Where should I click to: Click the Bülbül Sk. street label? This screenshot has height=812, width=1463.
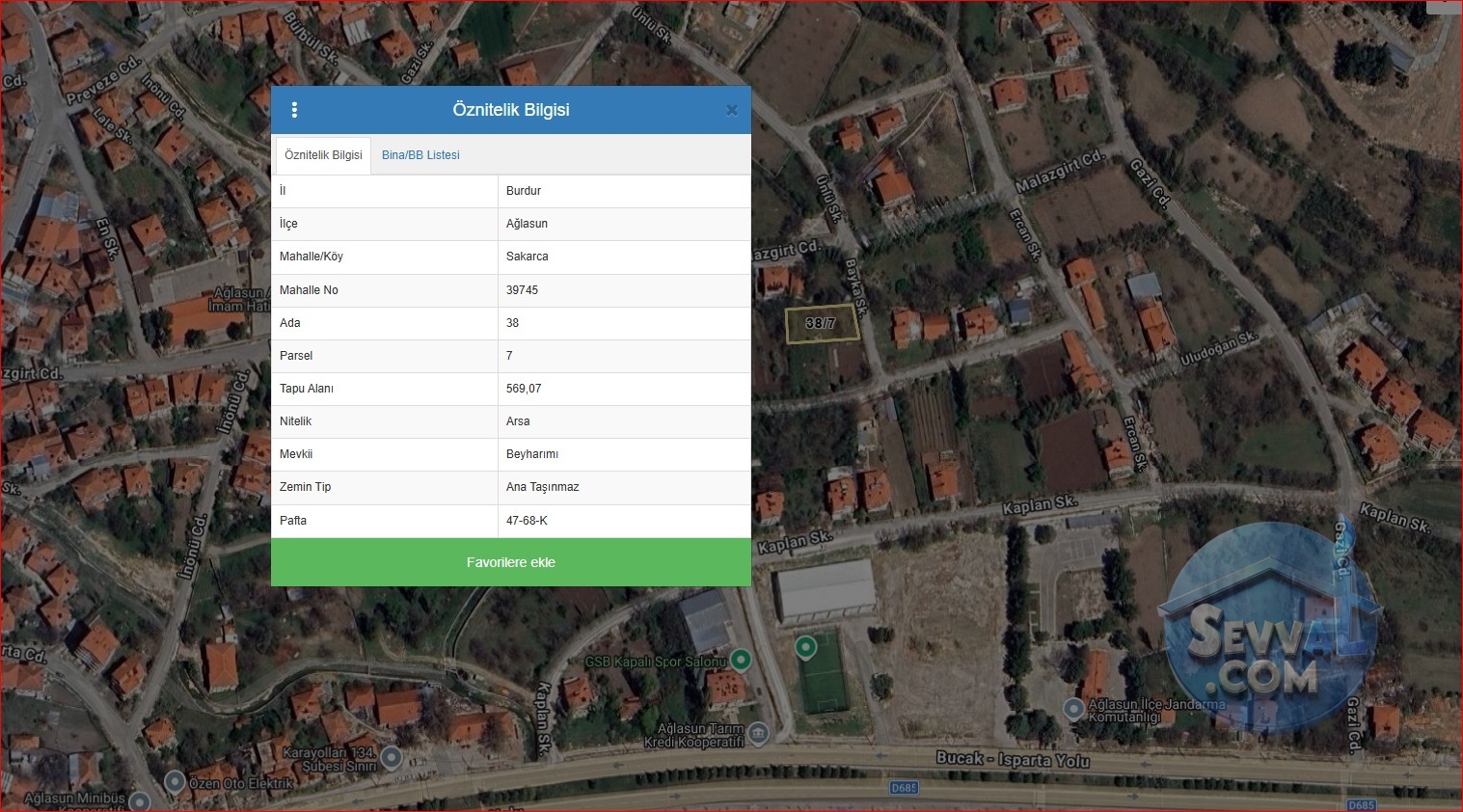(x=311, y=39)
